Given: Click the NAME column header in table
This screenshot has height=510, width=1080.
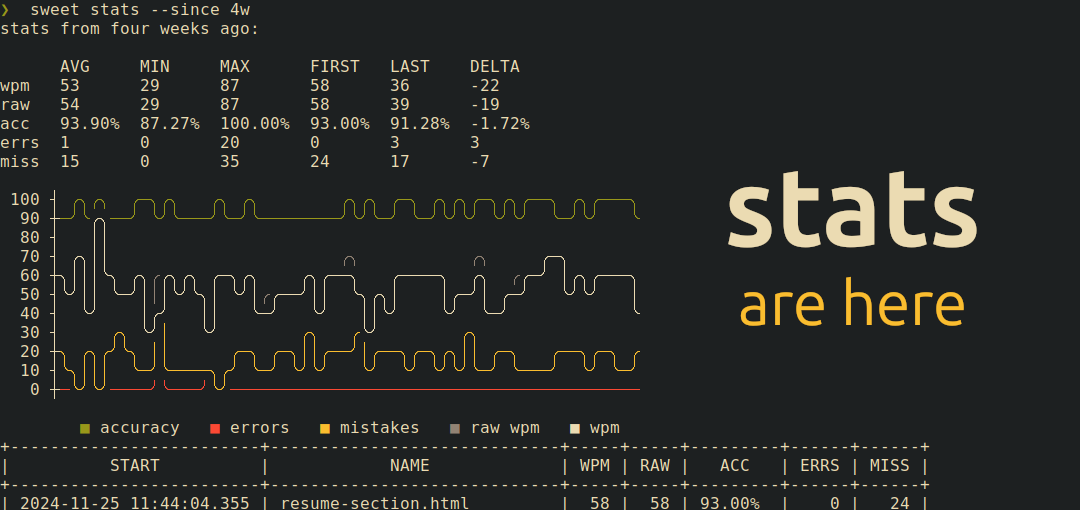Looking at the screenshot, I should (409, 465).
